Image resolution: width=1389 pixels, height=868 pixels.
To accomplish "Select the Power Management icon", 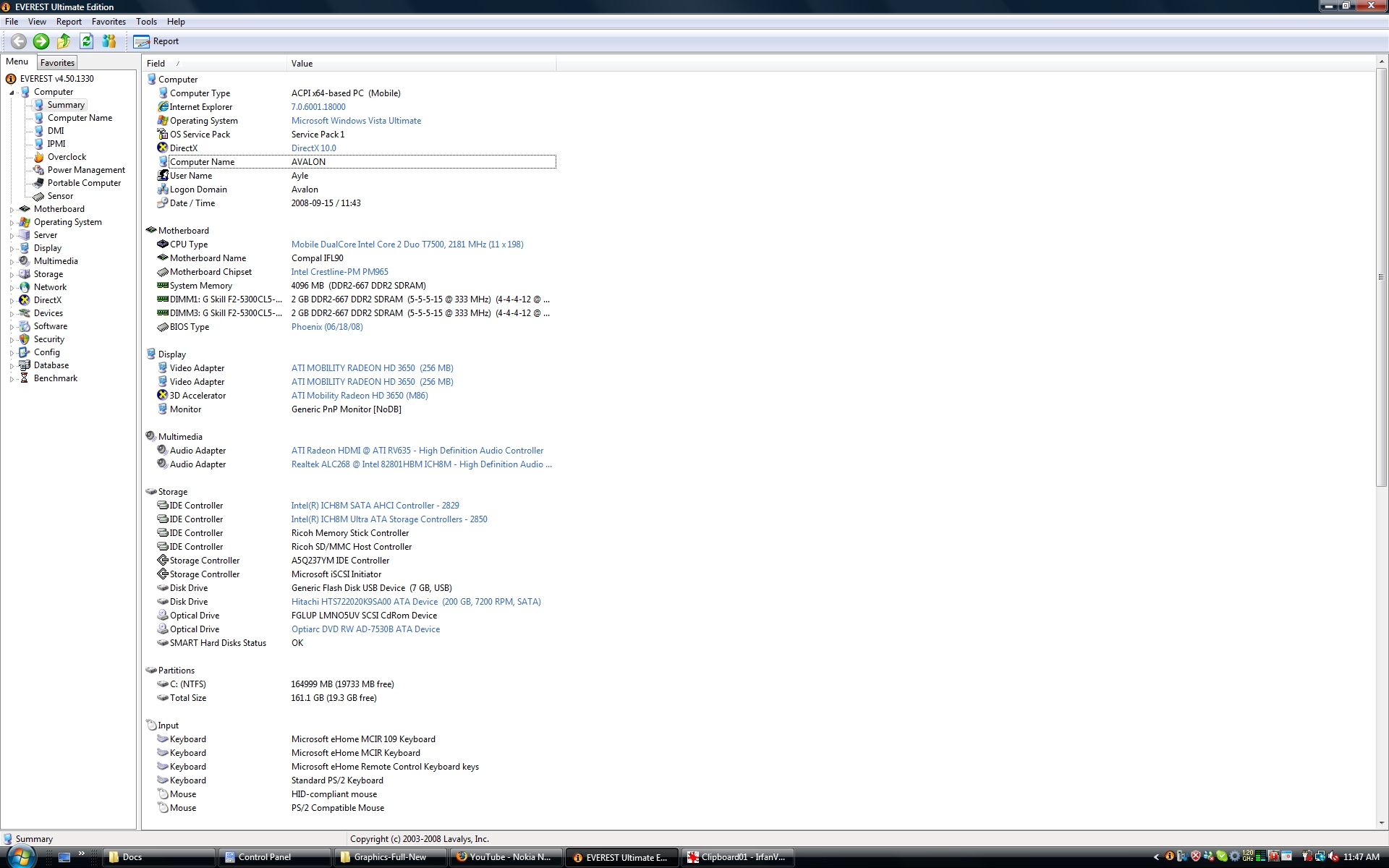I will click(39, 170).
